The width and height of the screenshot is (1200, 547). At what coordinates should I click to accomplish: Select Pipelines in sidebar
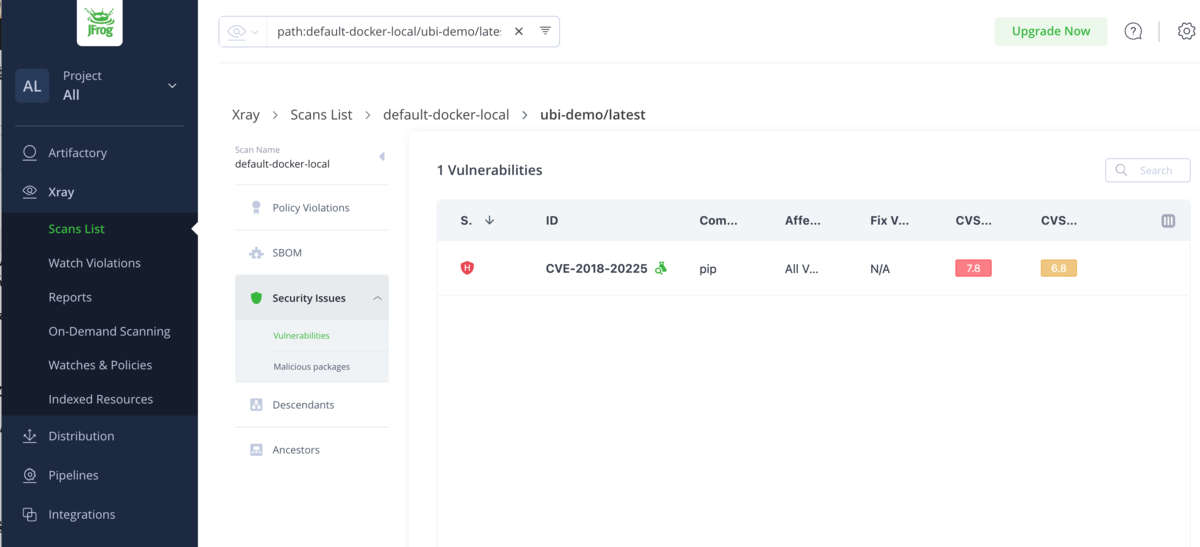pos(74,475)
